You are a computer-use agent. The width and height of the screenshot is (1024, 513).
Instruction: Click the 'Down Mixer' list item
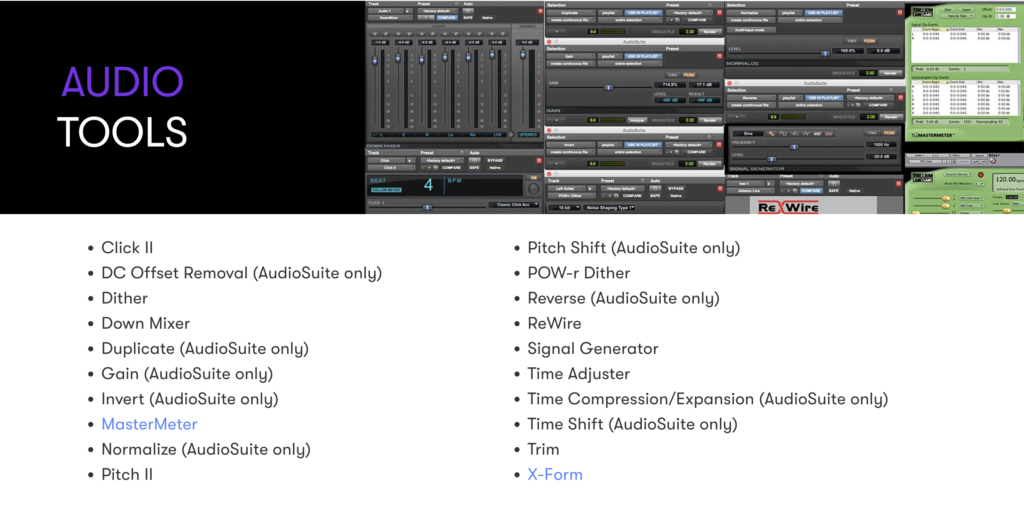pos(146,323)
